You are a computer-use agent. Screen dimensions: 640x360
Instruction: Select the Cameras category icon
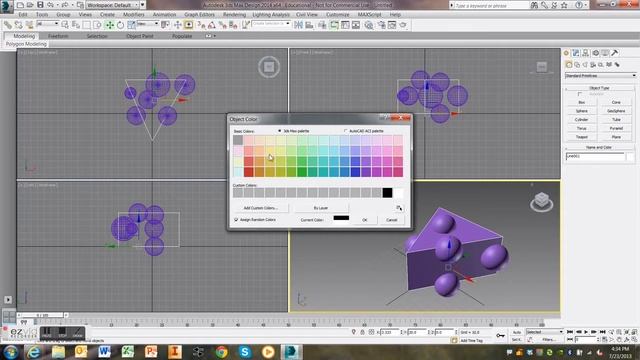[x=593, y=64]
